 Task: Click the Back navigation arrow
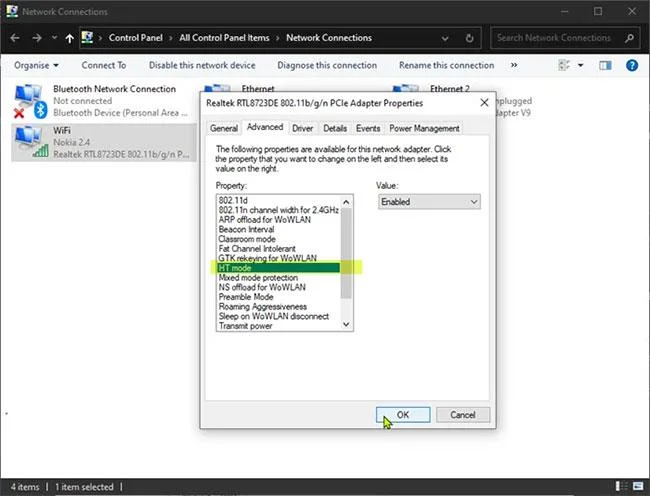[15, 38]
